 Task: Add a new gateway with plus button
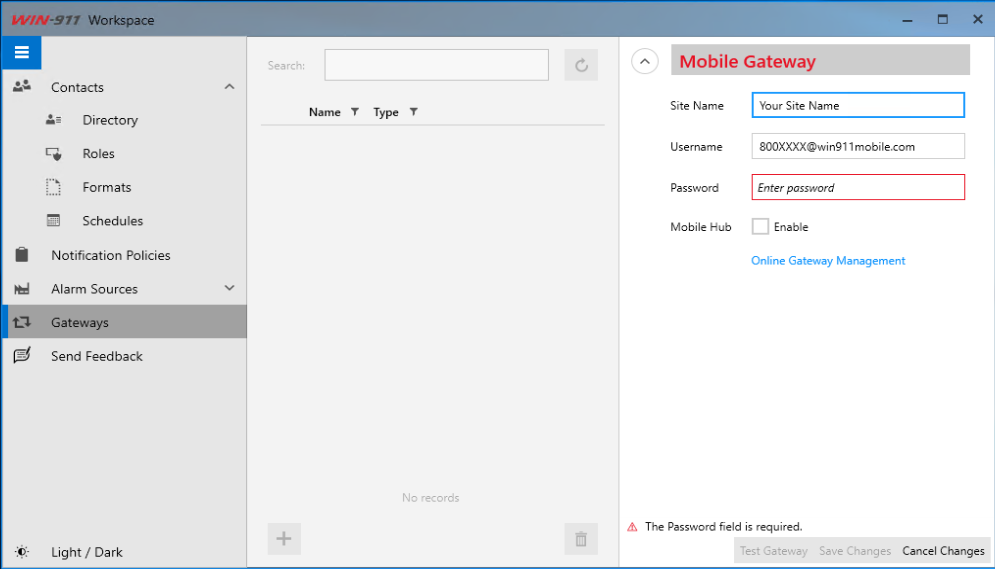[x=284, y=539]
